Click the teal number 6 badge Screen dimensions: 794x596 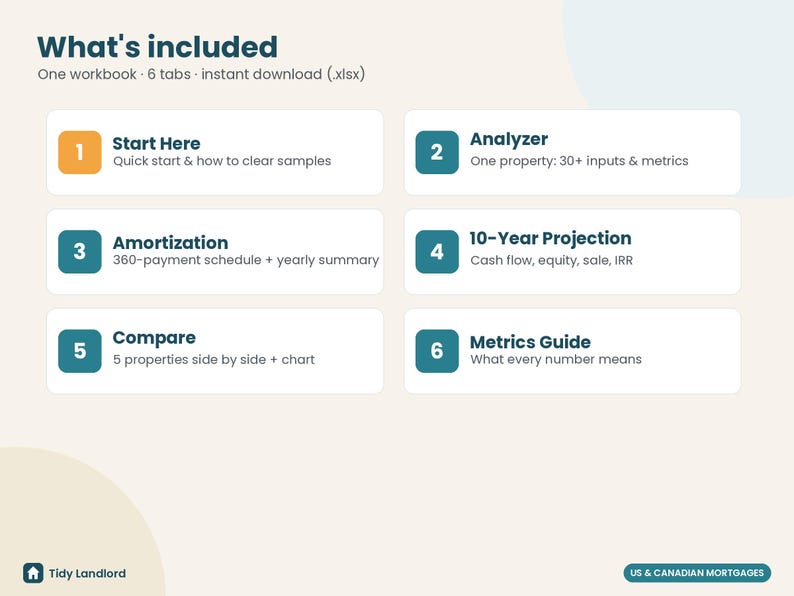coord(437,351)
